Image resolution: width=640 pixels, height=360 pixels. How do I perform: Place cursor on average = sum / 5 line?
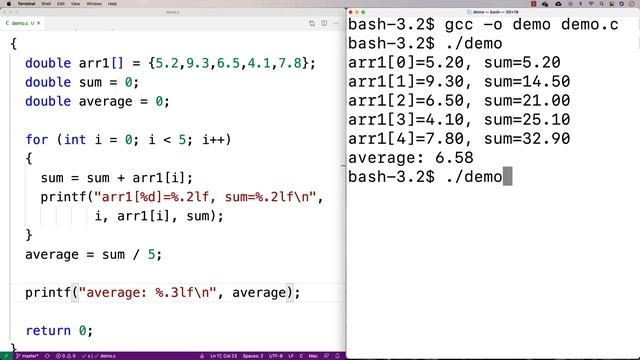(x=93, y=255)
